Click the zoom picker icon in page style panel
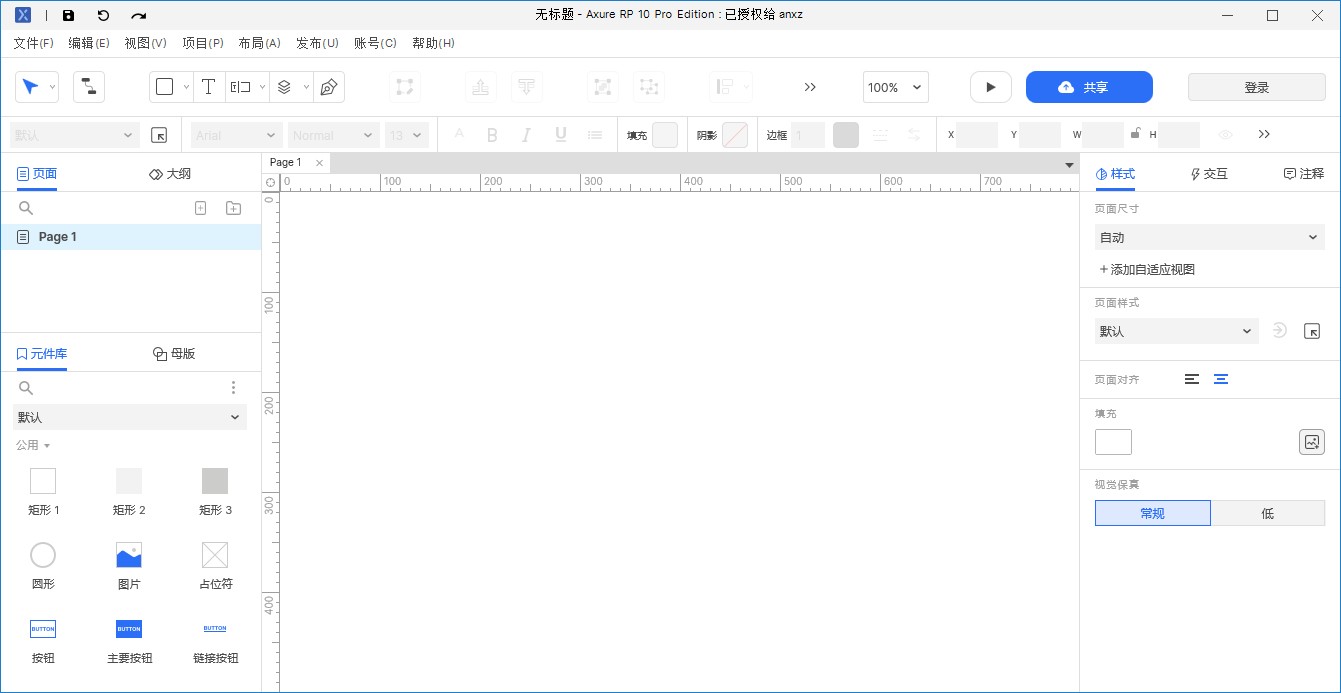The width and height of the screenshot is (1341, 693). pos(1312,331)
